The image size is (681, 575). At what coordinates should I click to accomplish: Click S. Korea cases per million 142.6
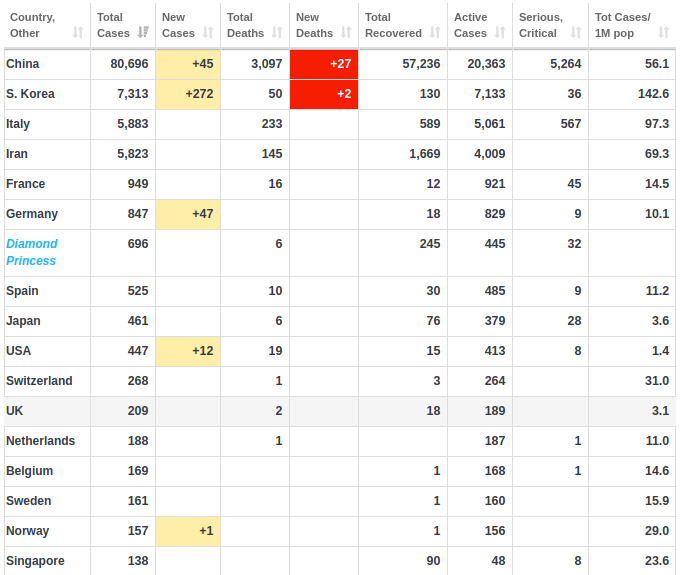click(x=653, y=94)
